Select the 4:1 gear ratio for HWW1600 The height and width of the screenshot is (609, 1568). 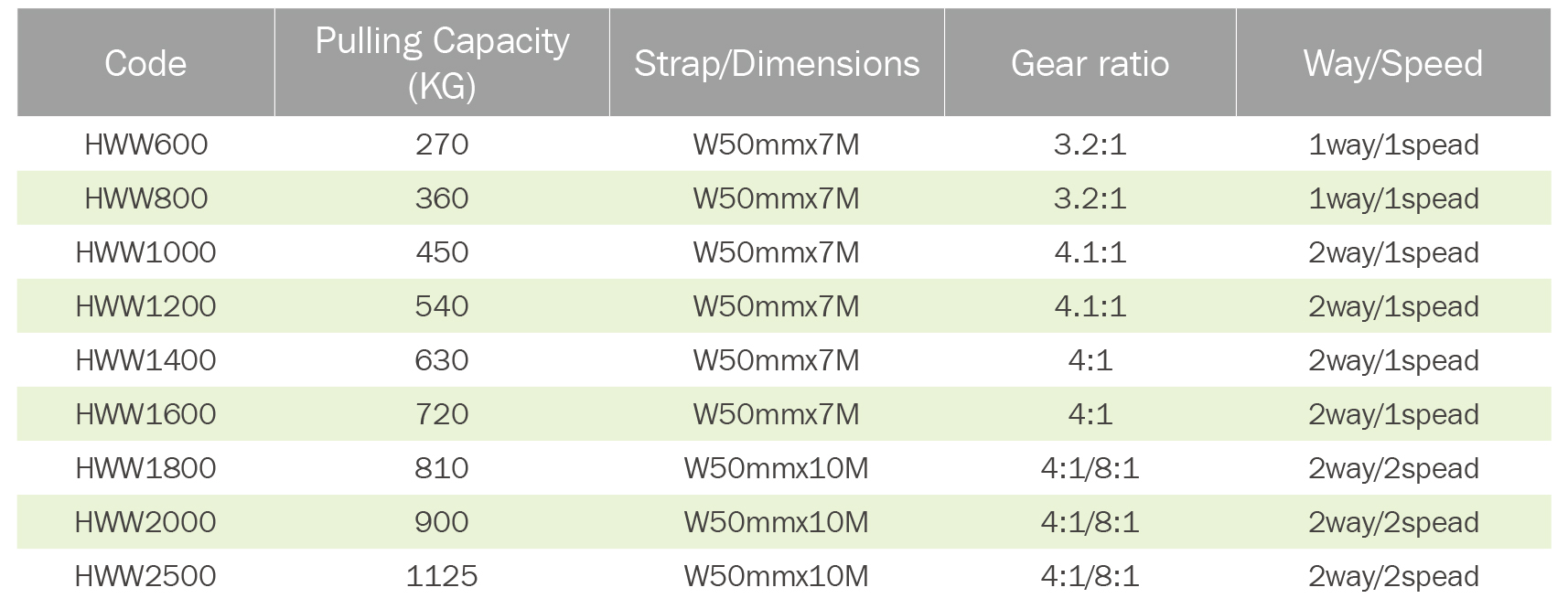click(1090, 414)
